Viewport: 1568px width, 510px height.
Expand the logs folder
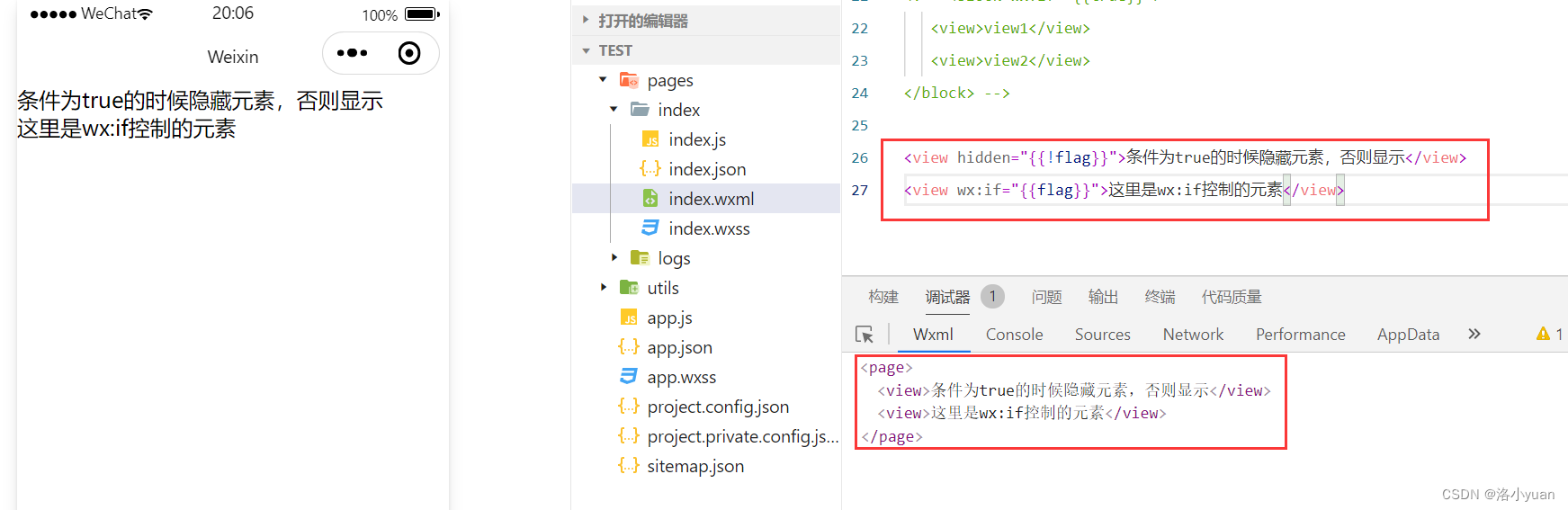(614, 258)
